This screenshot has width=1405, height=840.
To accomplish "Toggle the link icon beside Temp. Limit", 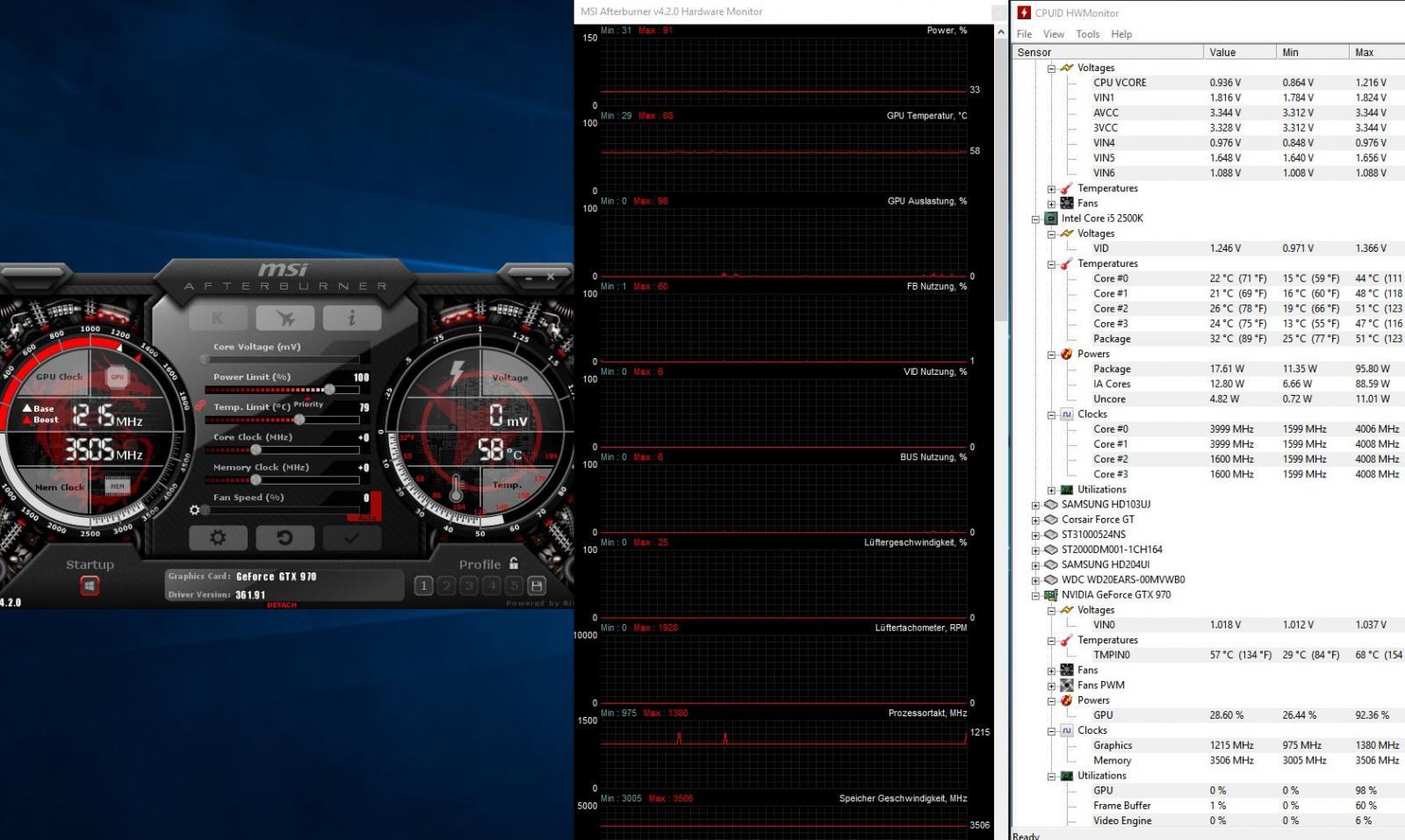I will coord(201,406).
